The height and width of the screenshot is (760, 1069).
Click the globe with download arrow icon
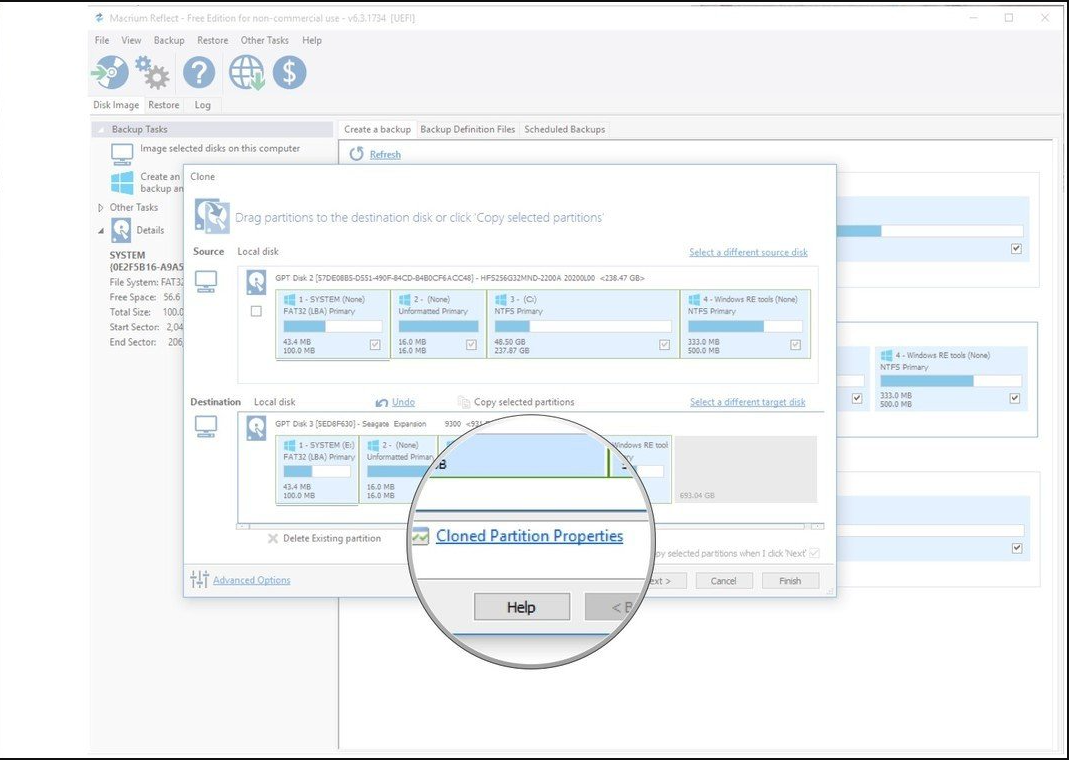click(246, 72)
